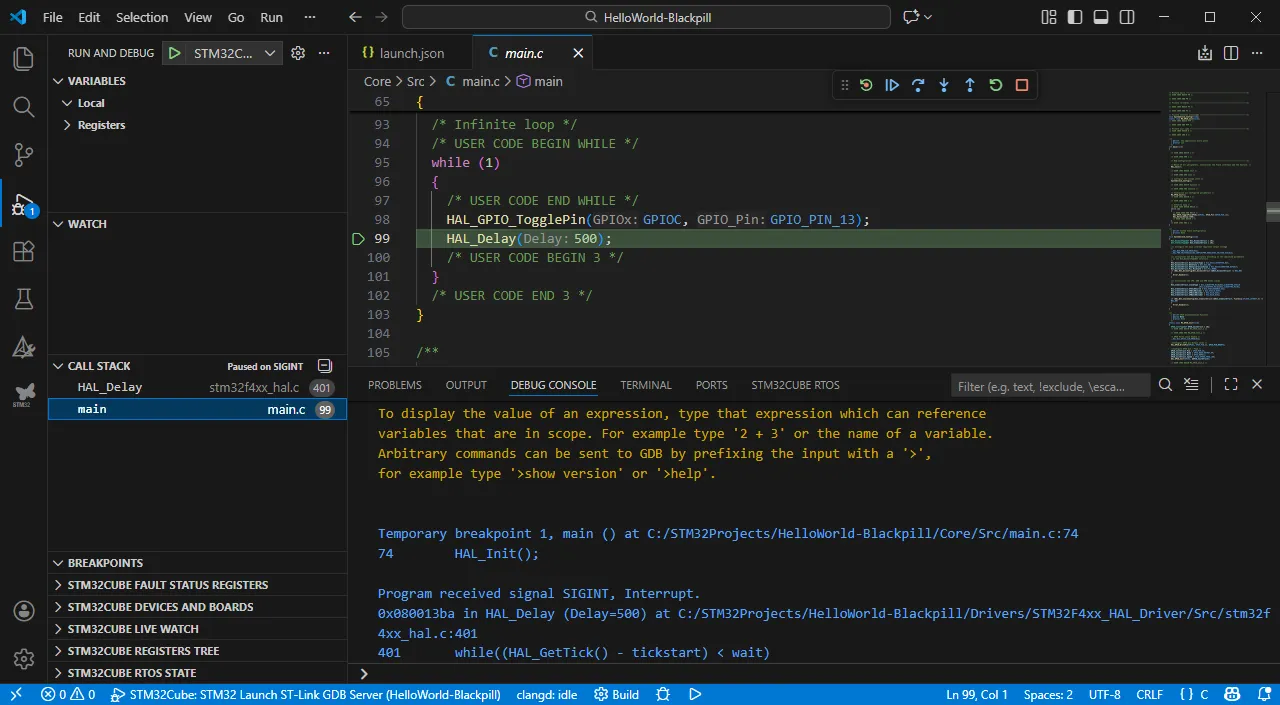Click the CRLF line ending indicator

click(x=1150, y=694)
